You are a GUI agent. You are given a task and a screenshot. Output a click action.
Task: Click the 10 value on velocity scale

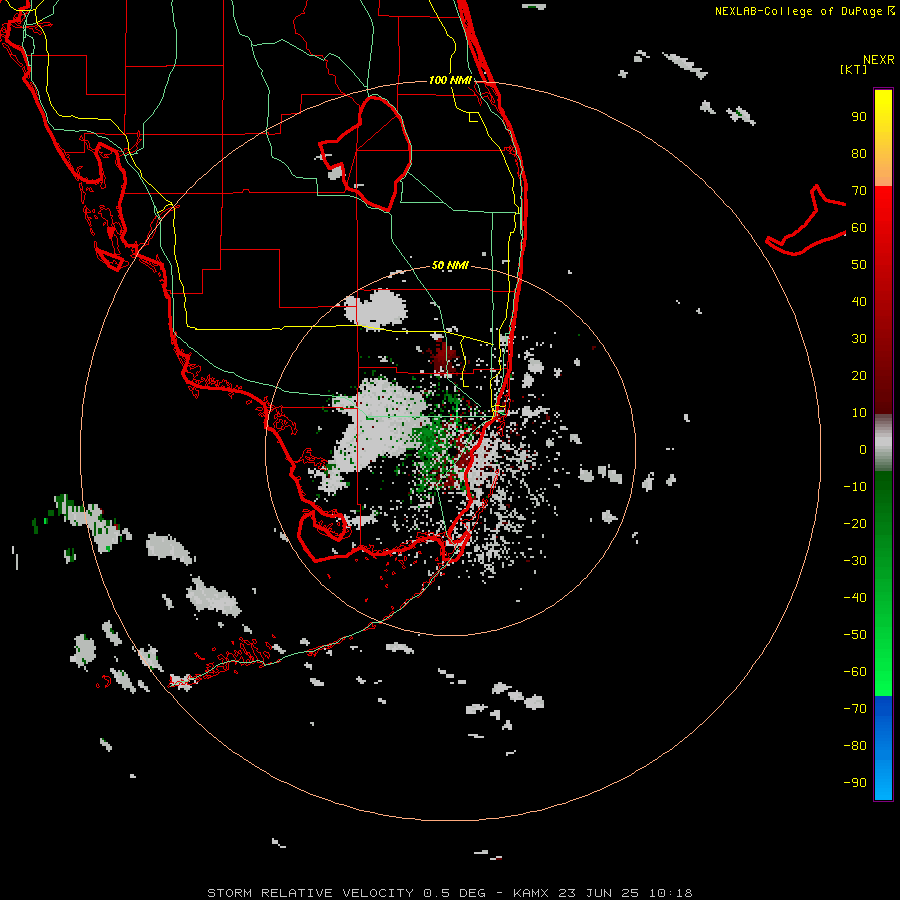(x=859, y=413)
